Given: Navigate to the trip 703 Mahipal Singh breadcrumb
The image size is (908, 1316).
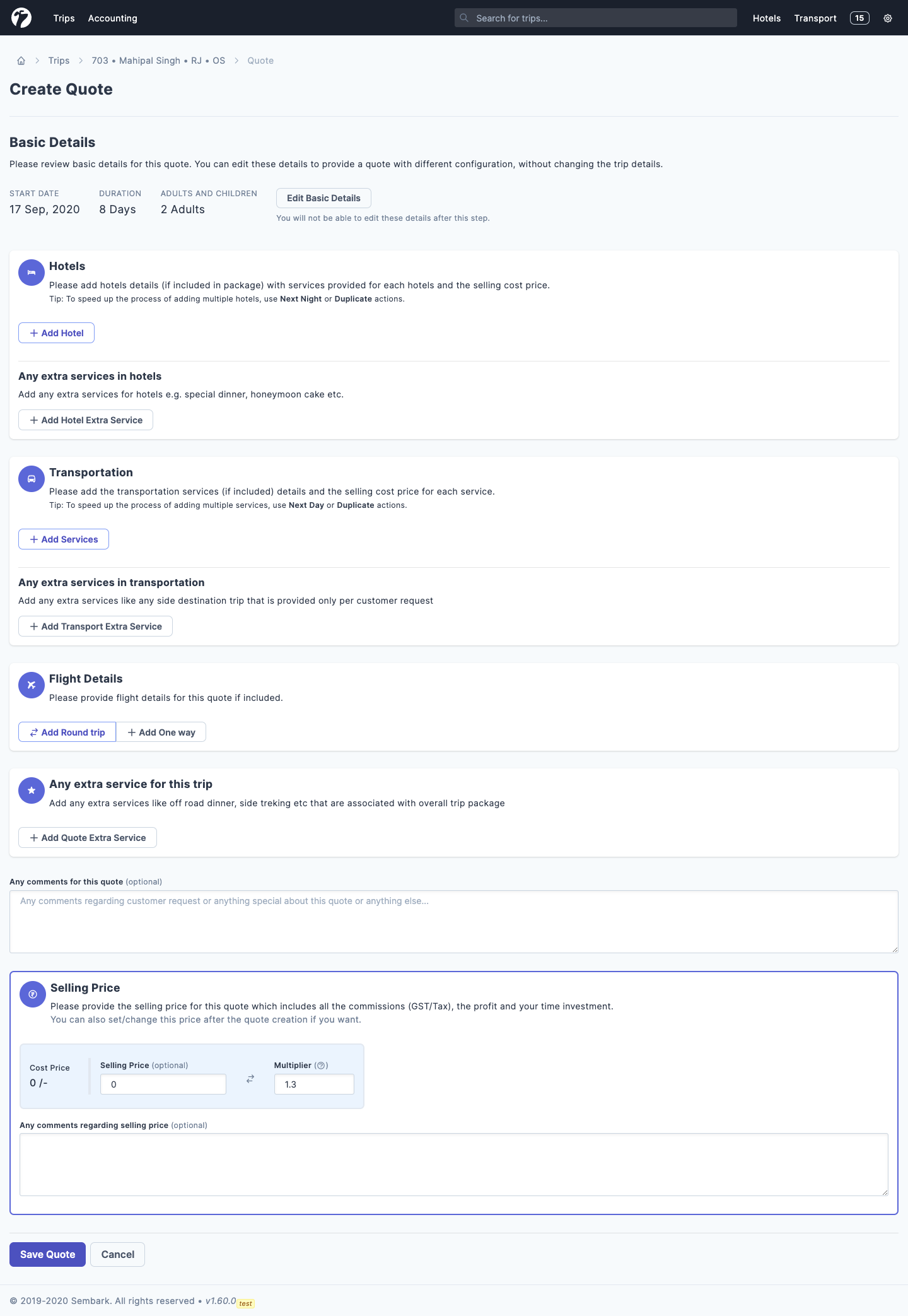Looking at the screenshot, I should click(x=158, y=61).
